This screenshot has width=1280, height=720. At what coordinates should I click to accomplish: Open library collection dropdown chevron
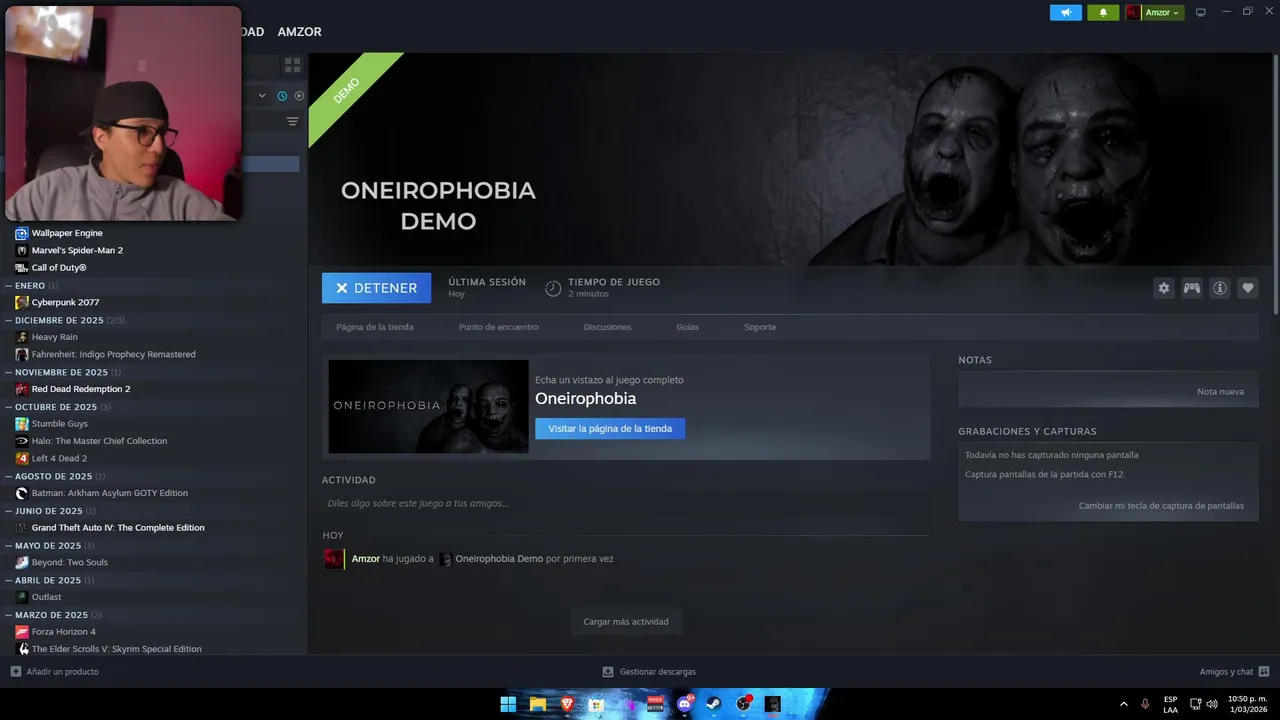(262, 96)
